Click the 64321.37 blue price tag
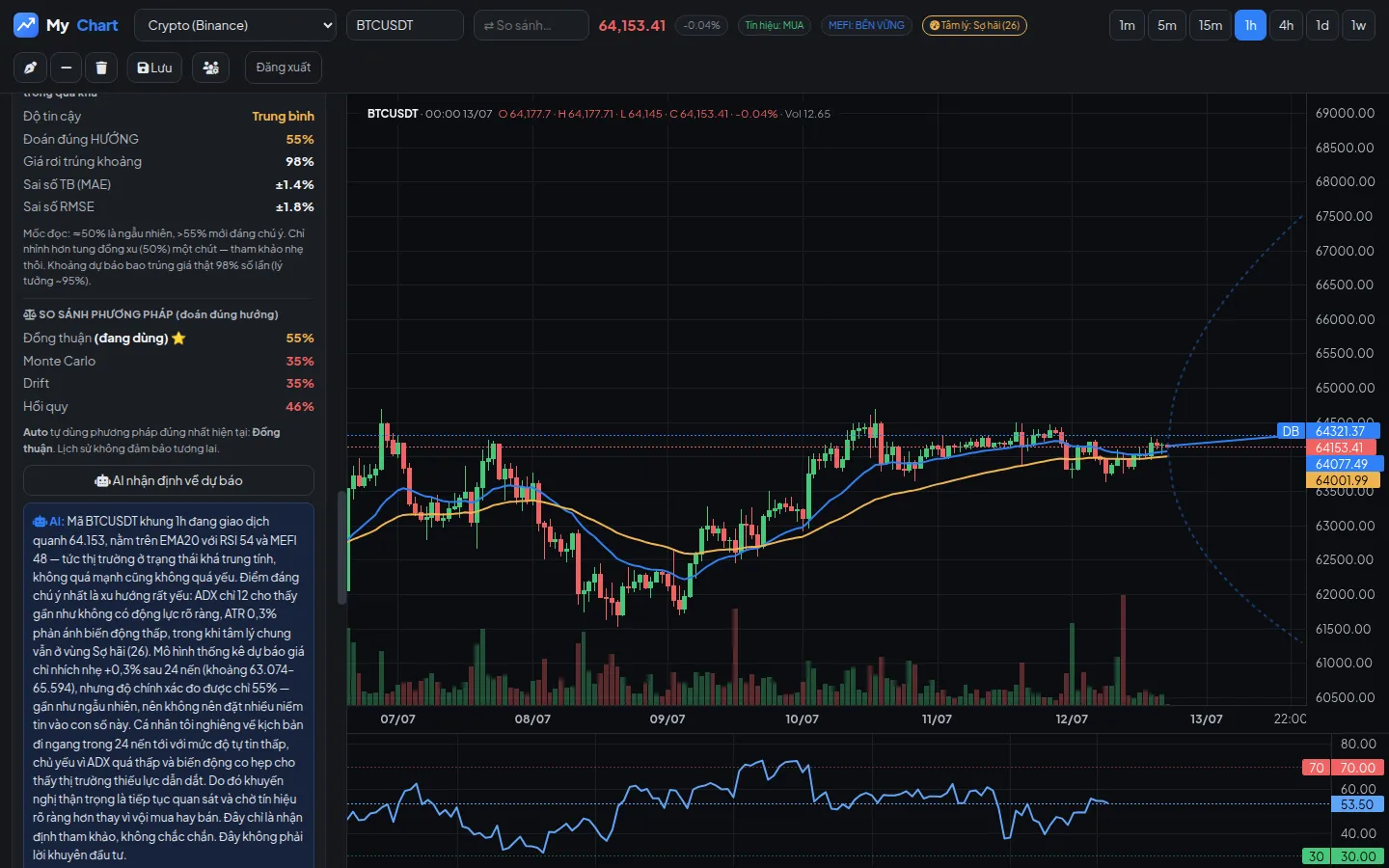Viewport: 1389px width, 868px height. 1343,431
